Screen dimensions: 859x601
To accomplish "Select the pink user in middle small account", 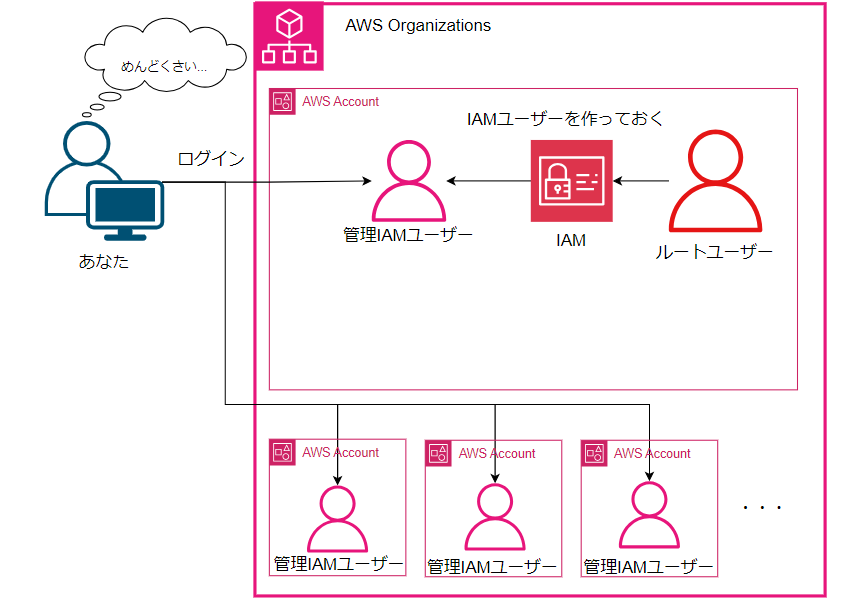I will [x=495, y=517].
